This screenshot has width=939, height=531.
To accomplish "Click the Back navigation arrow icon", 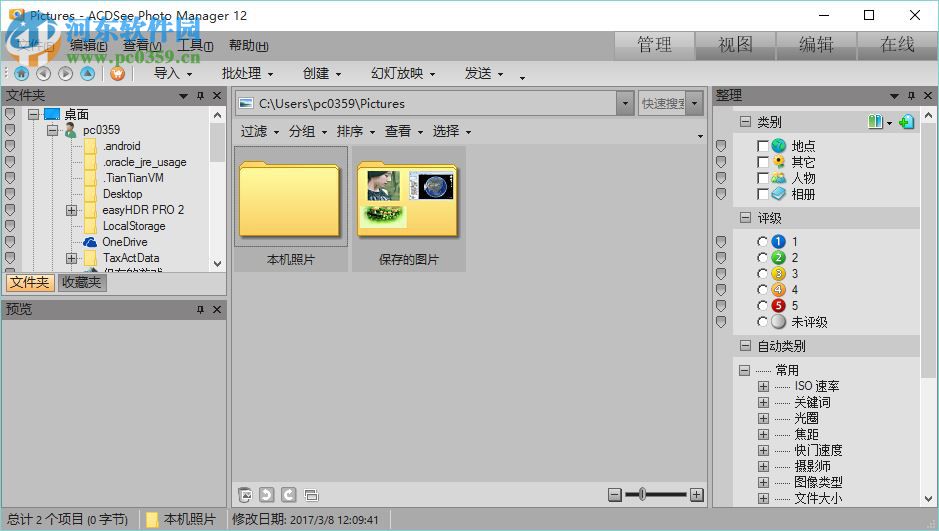I will point(43,74).
